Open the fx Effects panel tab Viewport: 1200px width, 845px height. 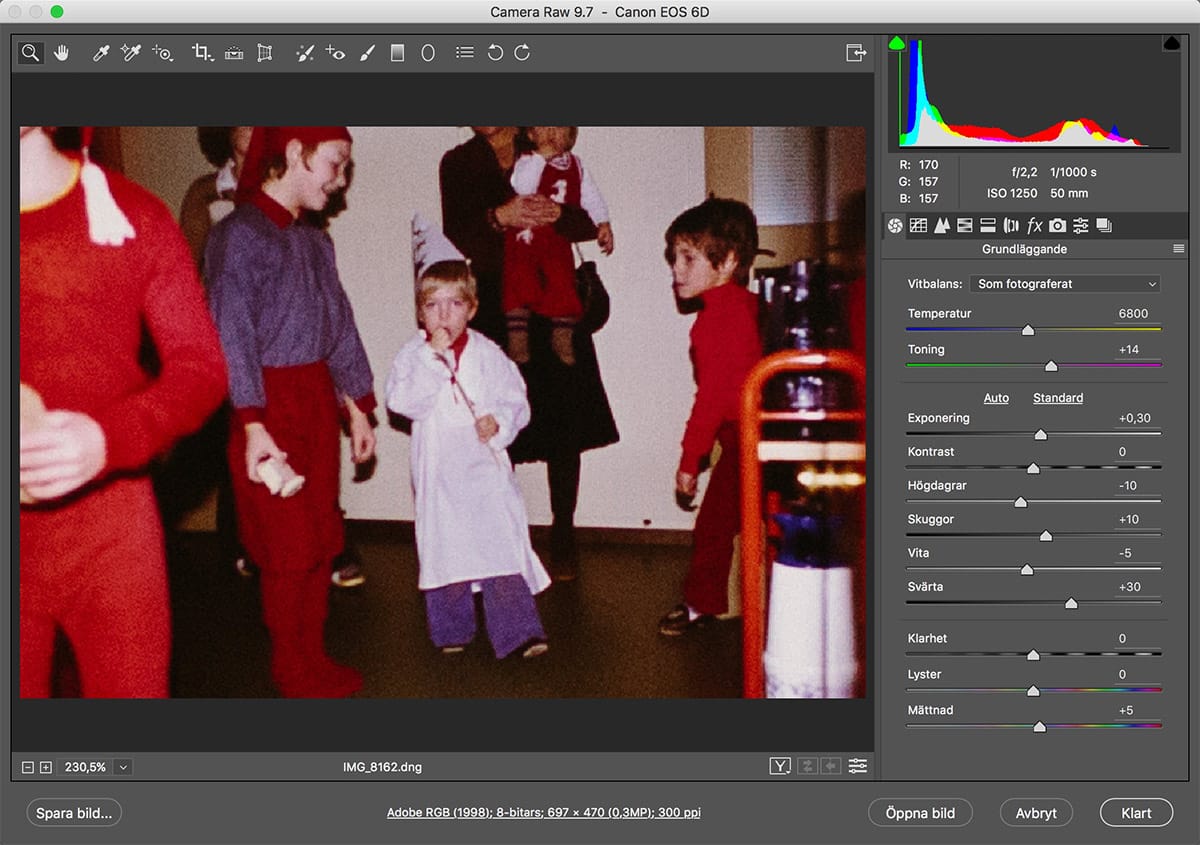click(1035, 226)
